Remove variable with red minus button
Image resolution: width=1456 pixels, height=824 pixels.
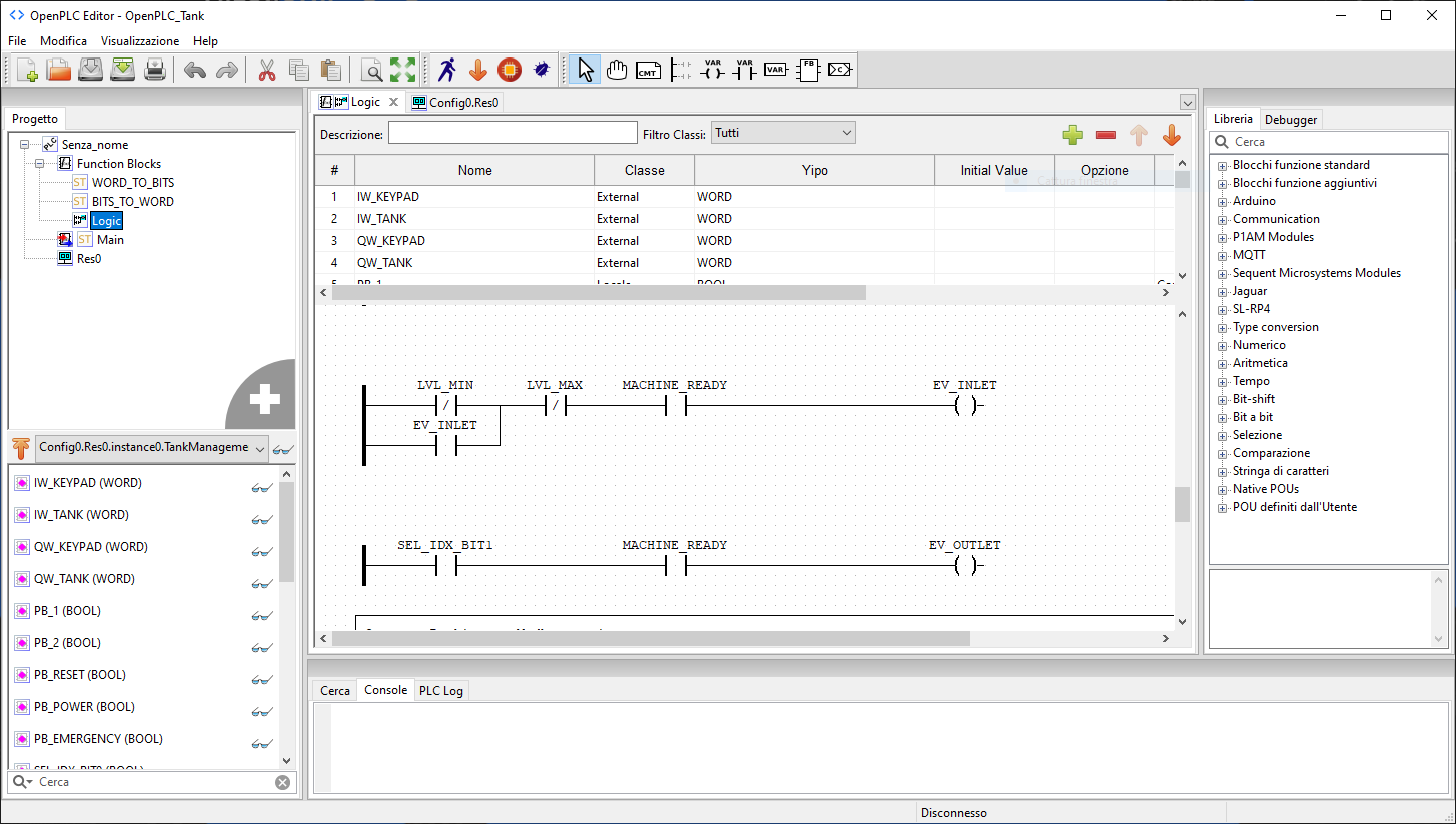pyautogui.click(x=1106, y=135)
